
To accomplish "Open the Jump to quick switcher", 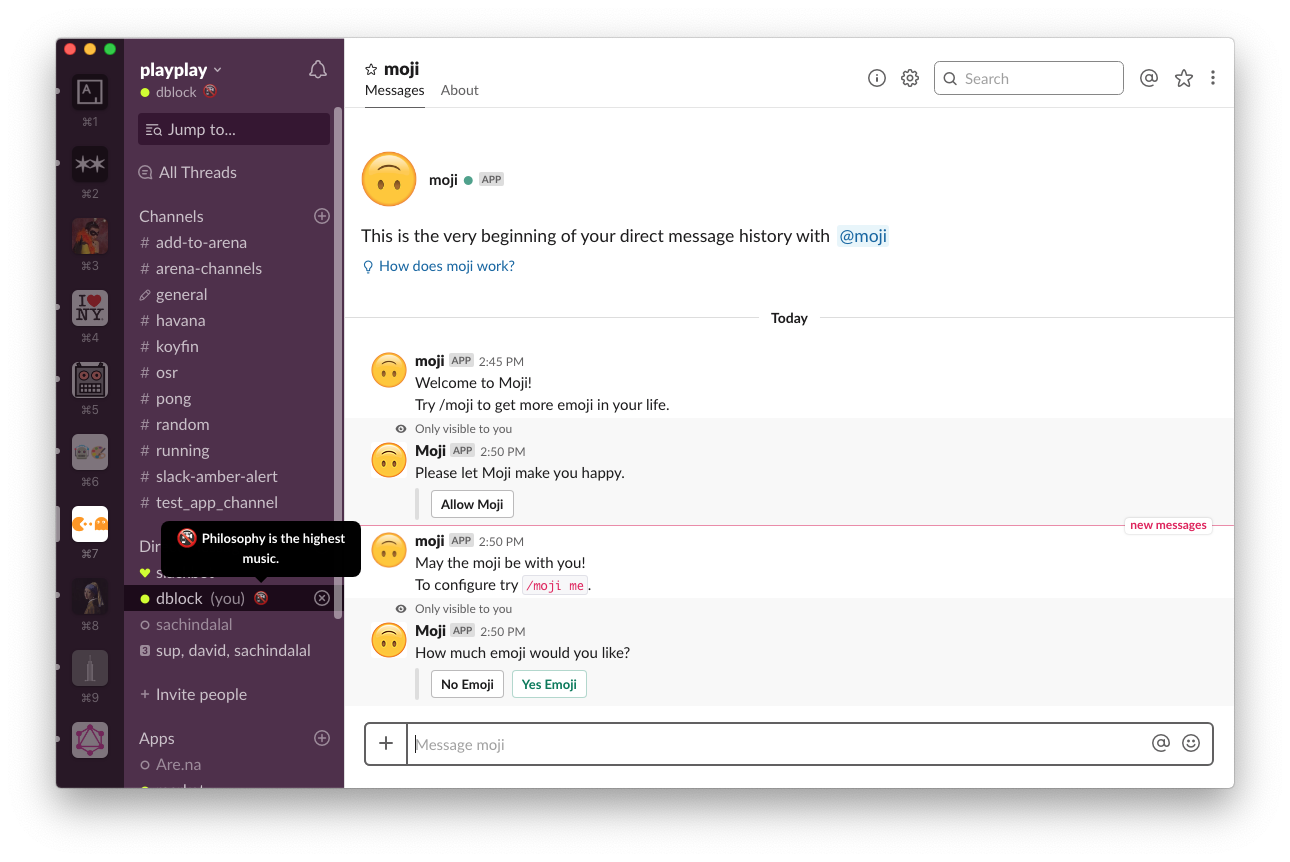I will coord(234,129).
